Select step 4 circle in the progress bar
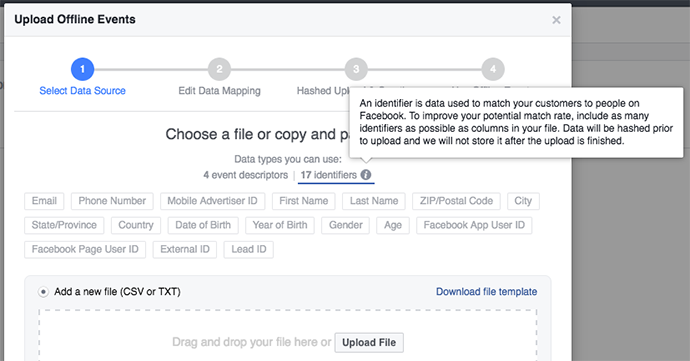The height and width of the screenshot is (361, 690). (x=493, y=69)
